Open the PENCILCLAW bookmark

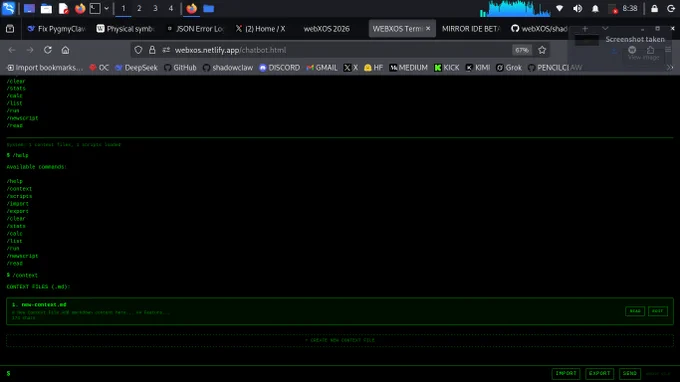click(555, 68)
